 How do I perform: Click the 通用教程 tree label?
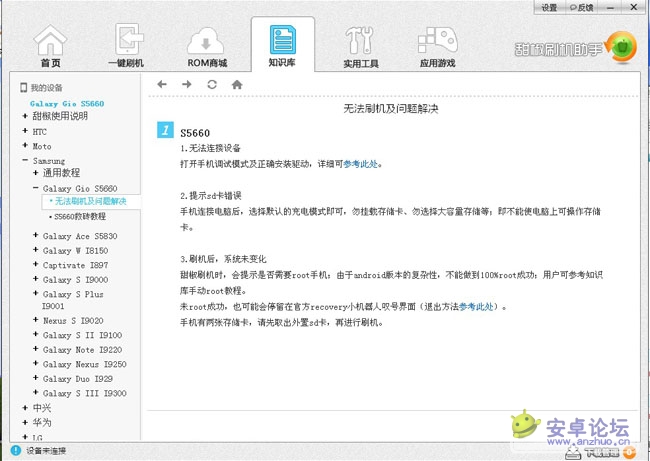coord(61,173)
